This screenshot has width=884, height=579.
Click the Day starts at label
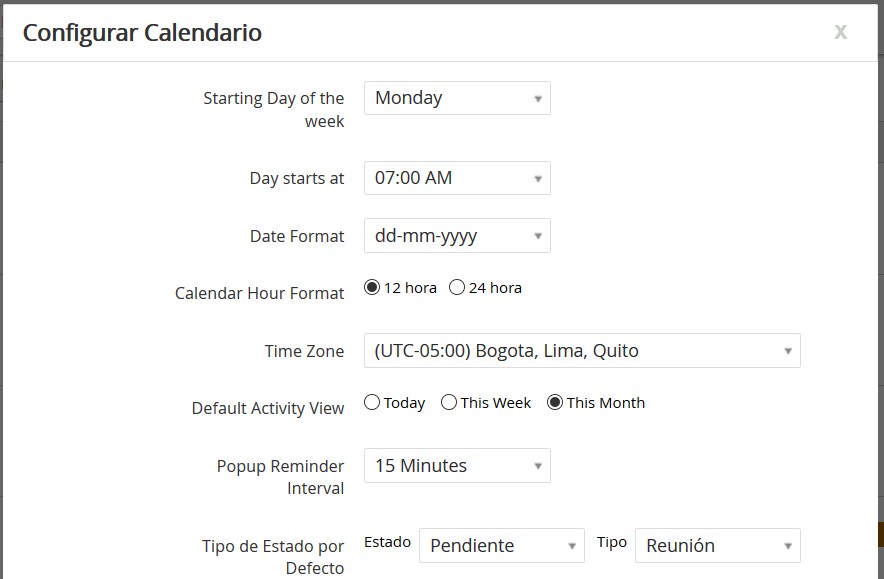pyautogui.click(x=297, y=178)
